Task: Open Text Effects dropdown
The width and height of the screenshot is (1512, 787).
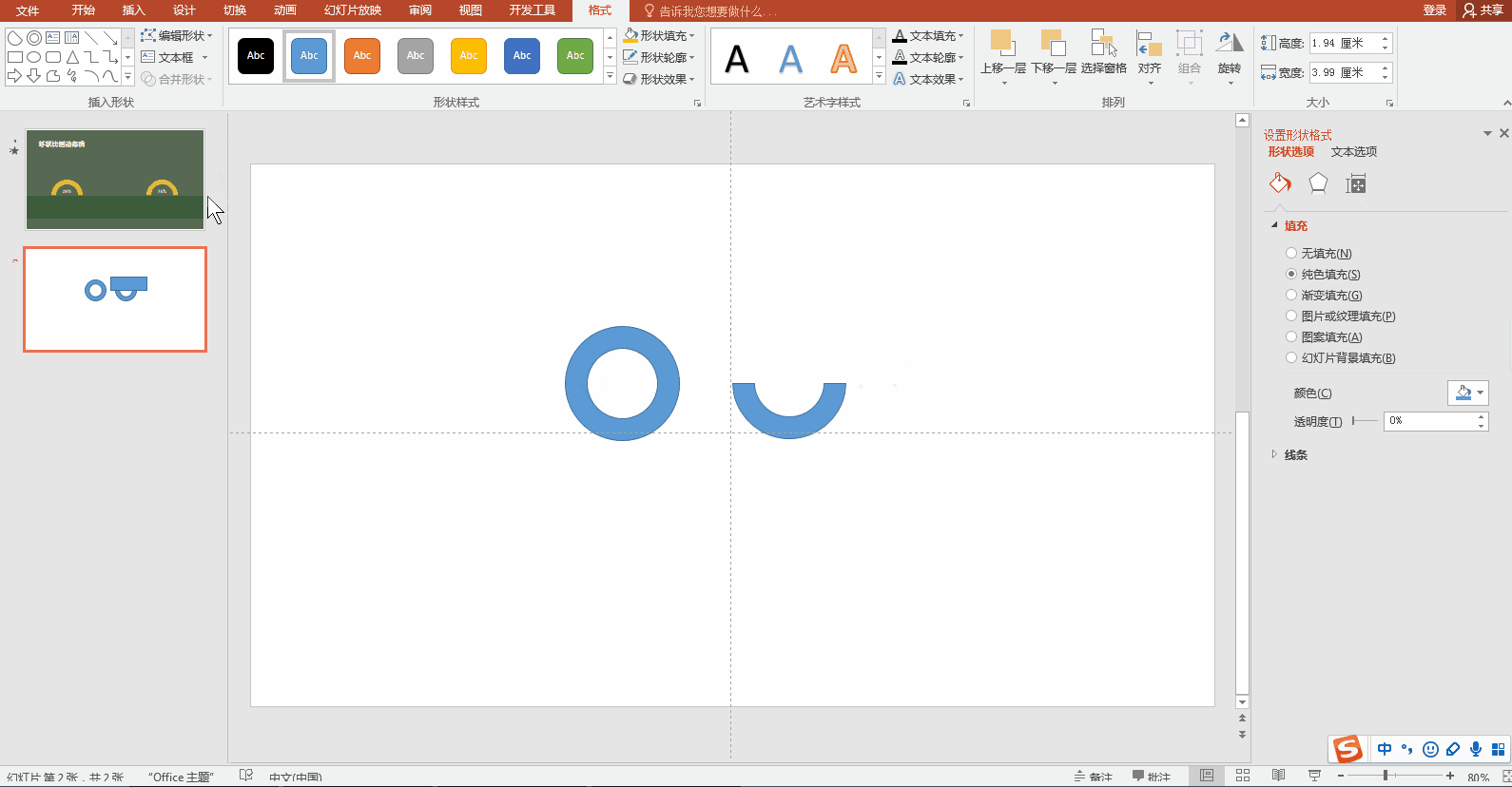Action: pos(928,79)
